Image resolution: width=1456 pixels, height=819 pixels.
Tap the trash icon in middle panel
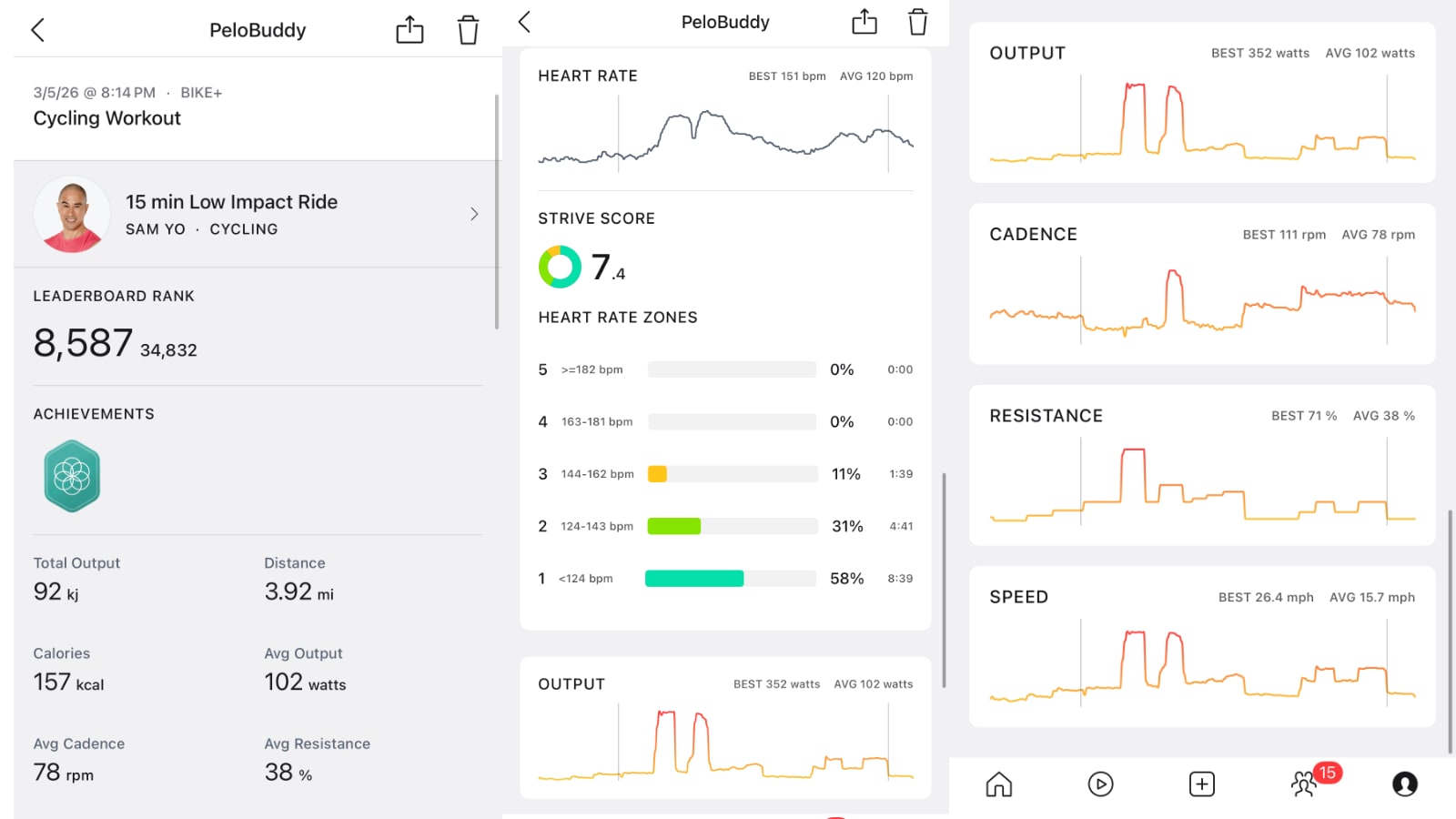917,22
